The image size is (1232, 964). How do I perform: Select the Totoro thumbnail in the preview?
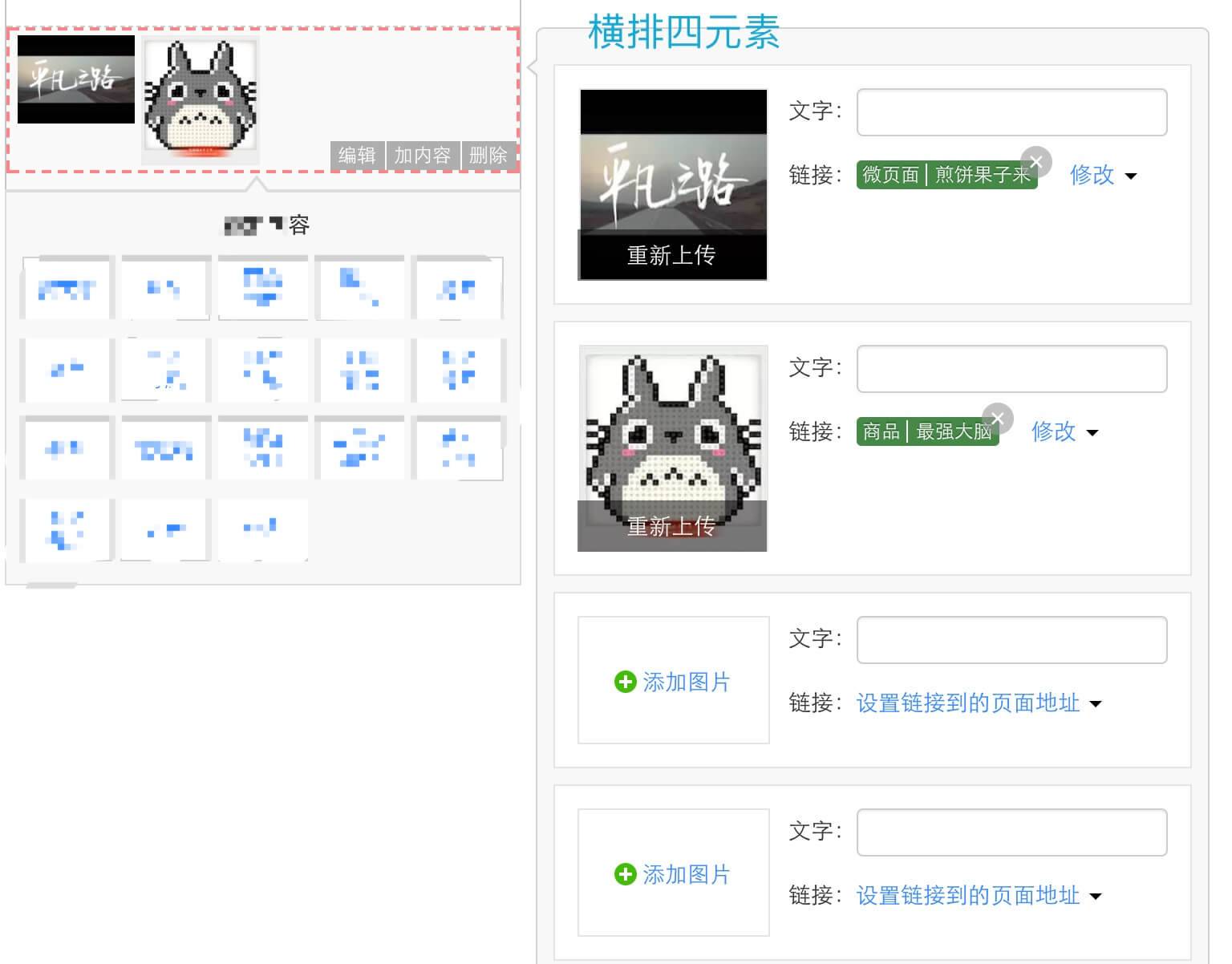[x=201, y=100]
